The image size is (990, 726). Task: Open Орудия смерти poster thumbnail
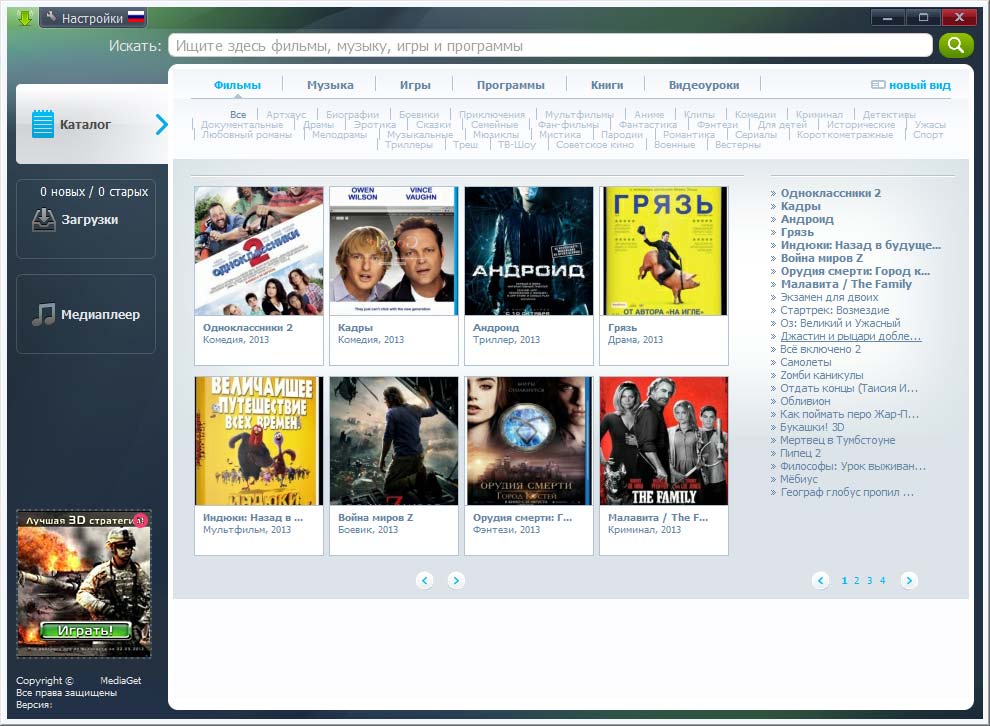click(528, 441)
